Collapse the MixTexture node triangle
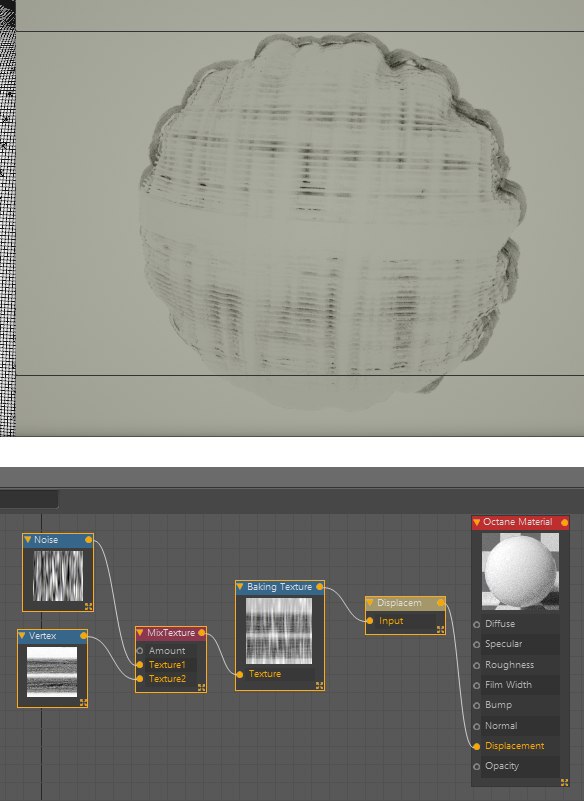Image resolution: width=584 pixels, height=801 pixels. pyautogui.click(x=140, y=633)
